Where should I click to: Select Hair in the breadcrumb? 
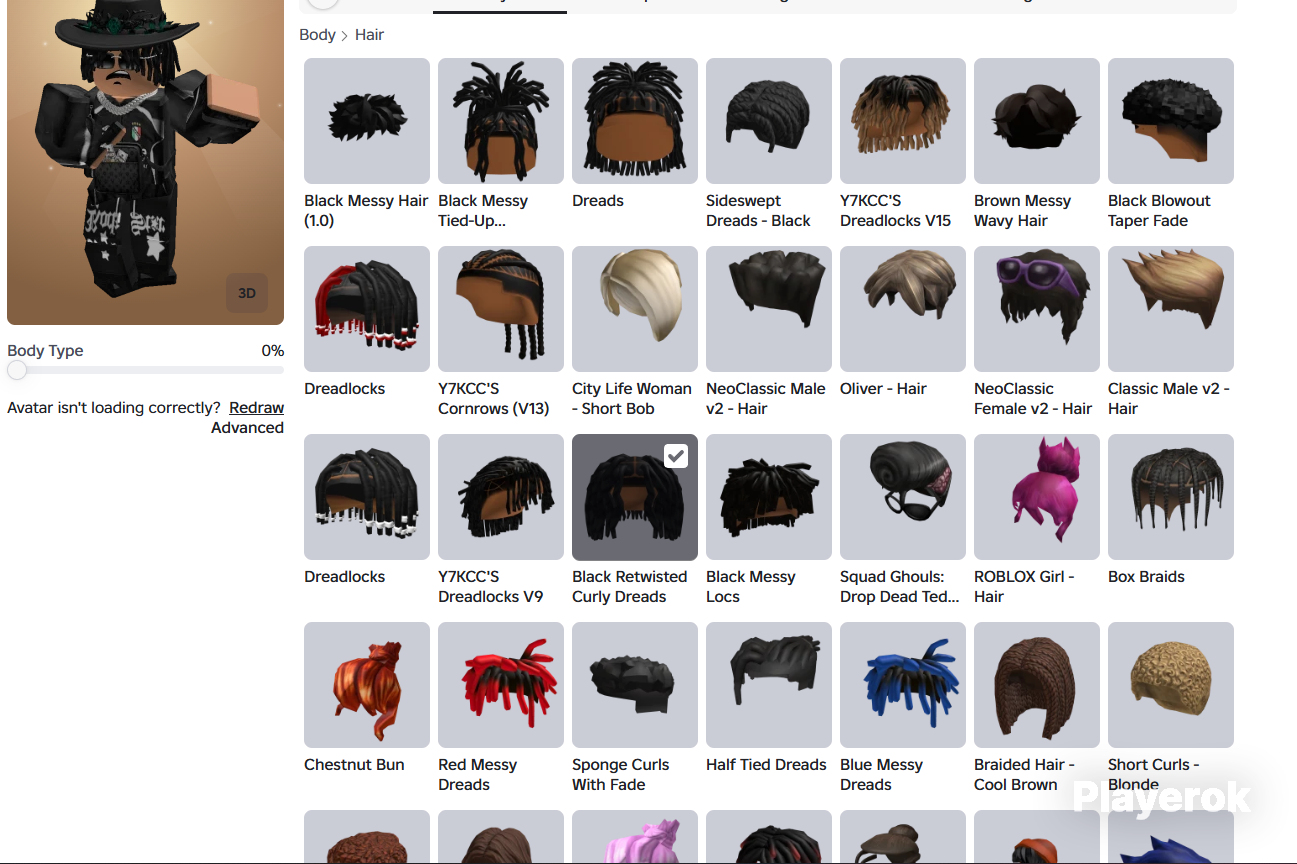pos(369,35)
